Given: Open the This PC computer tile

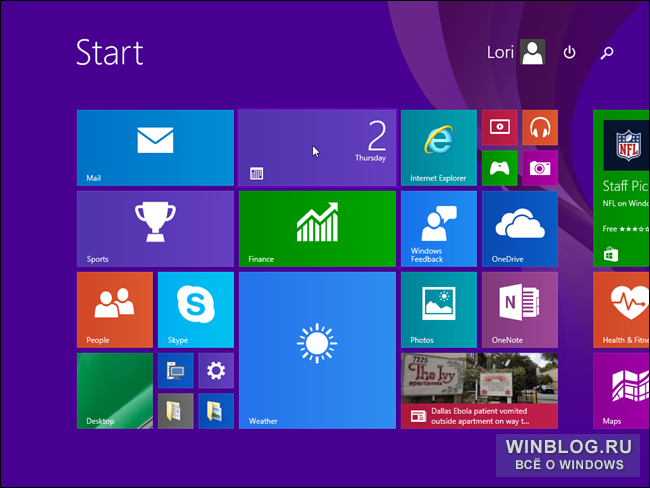Looking at the screenshot, I should (x=175, y=371).
